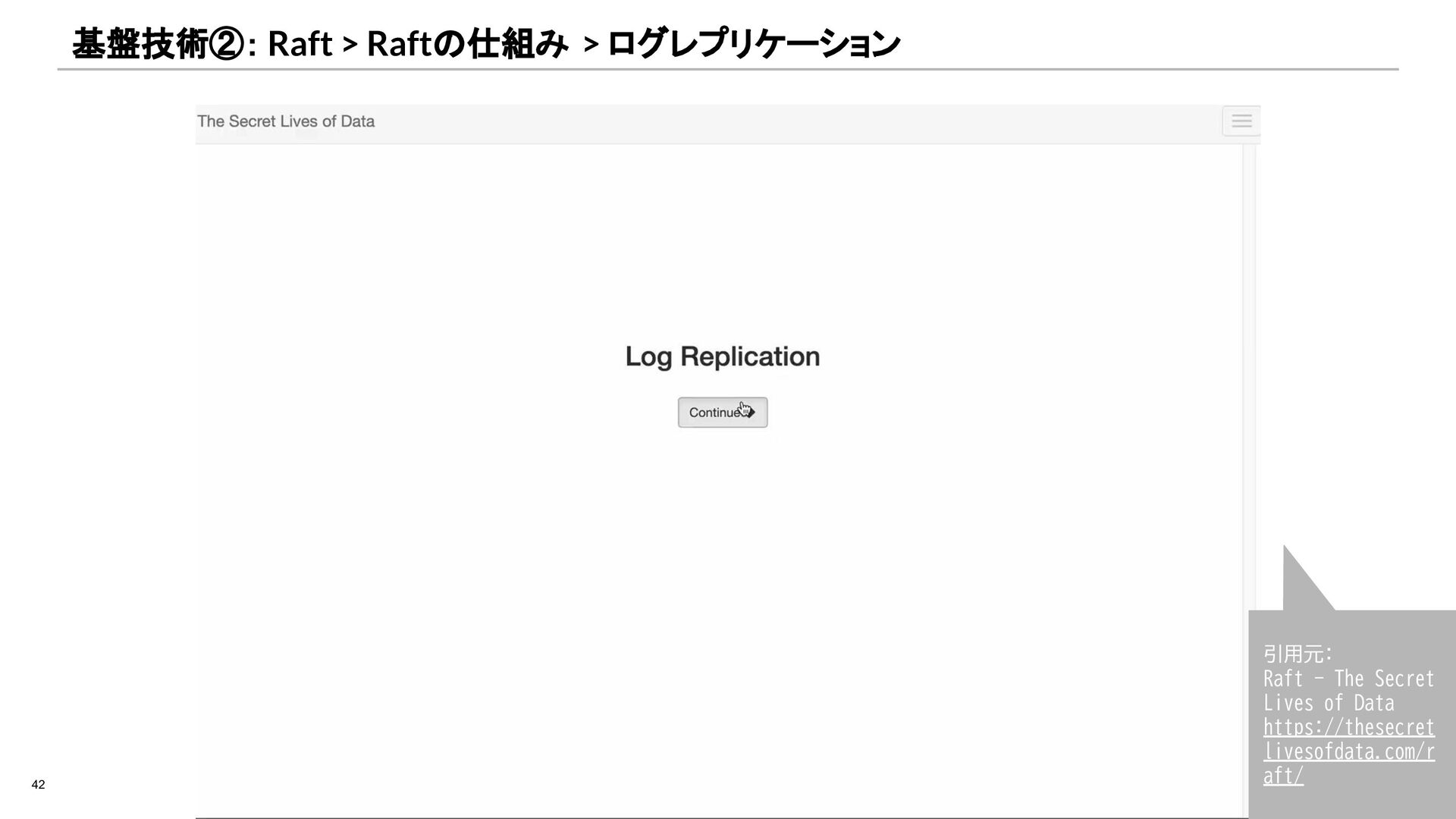
Task: Click the 基盤技術② title text
Action: [x=158, y=44]
